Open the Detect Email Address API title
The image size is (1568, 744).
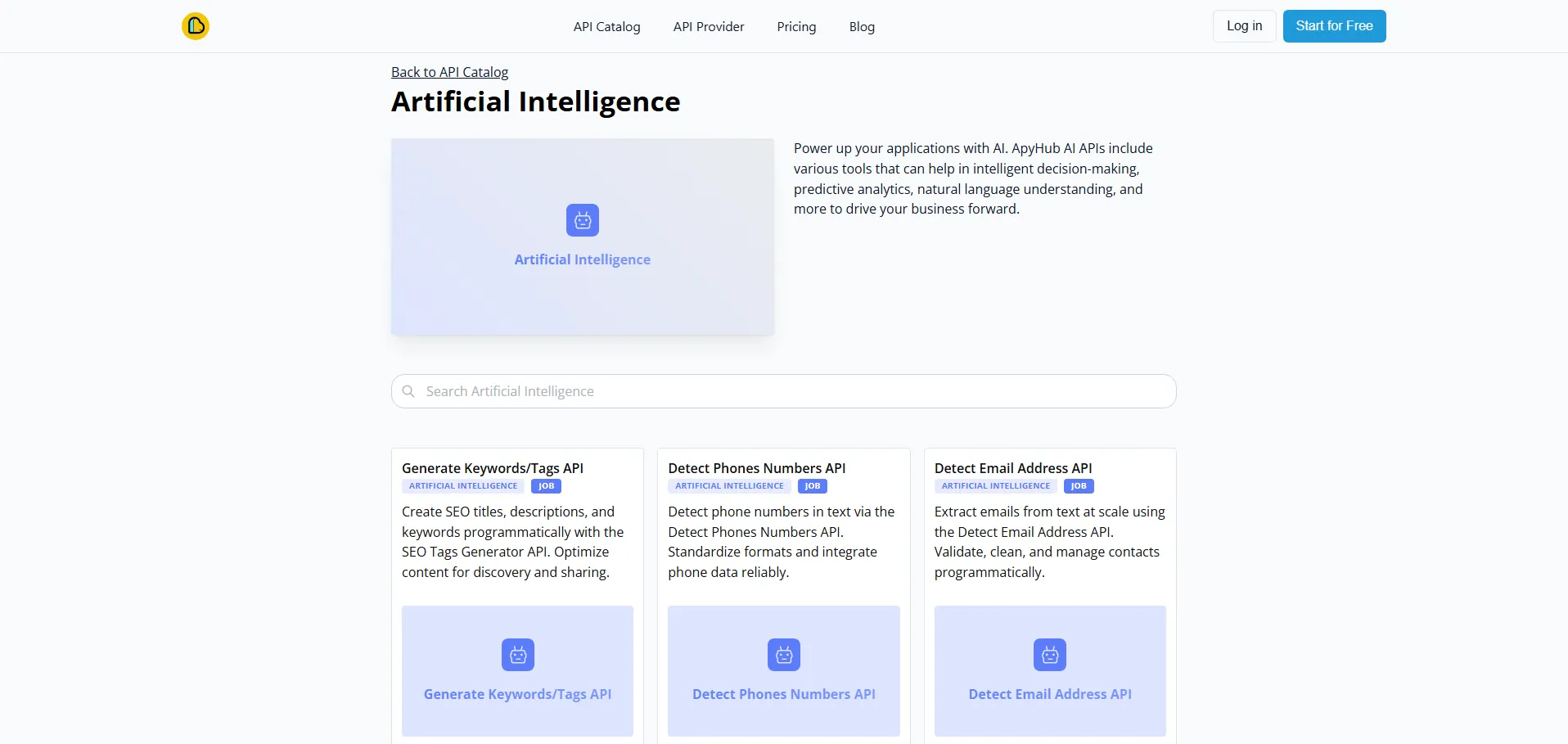(1013, 468)
